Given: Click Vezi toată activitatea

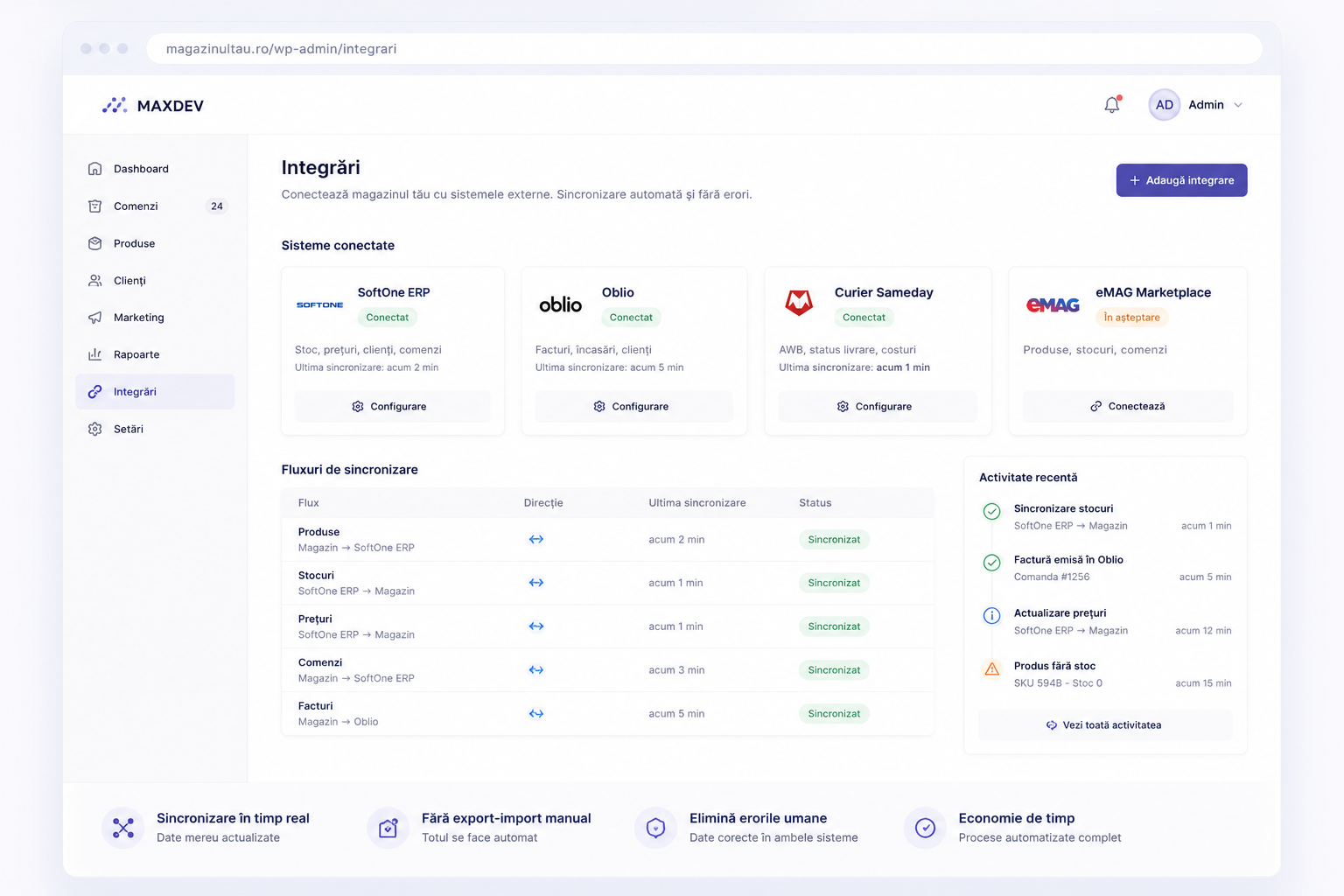Looking at the screenshot, I should tap(1106, 725).
